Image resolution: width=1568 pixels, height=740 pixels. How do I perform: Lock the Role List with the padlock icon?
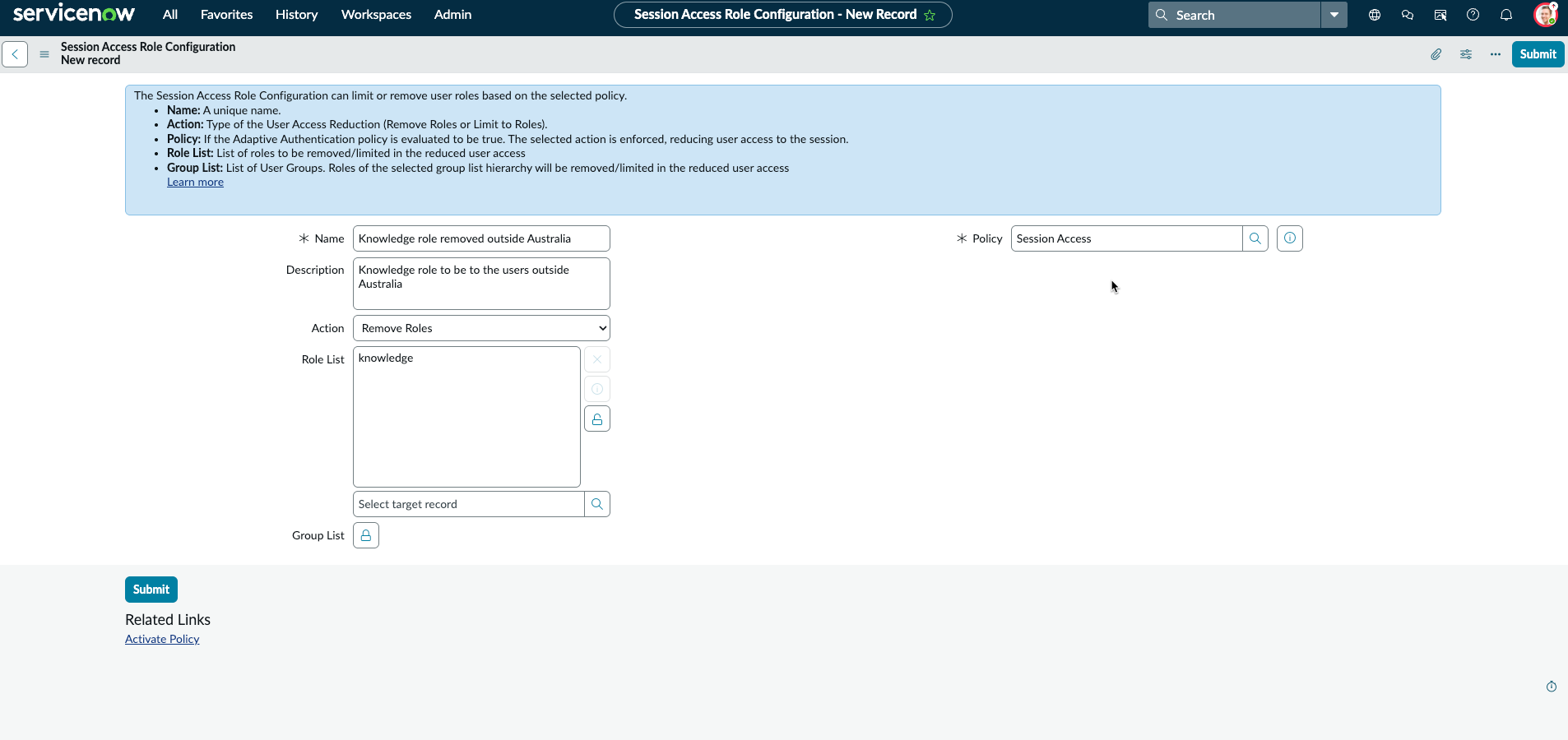pos(597,419)
